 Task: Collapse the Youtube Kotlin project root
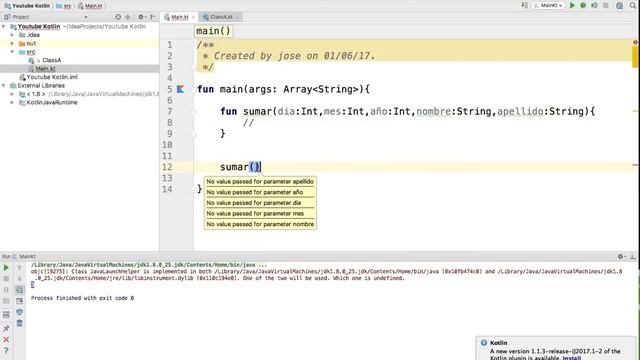(x=4, y=27)
